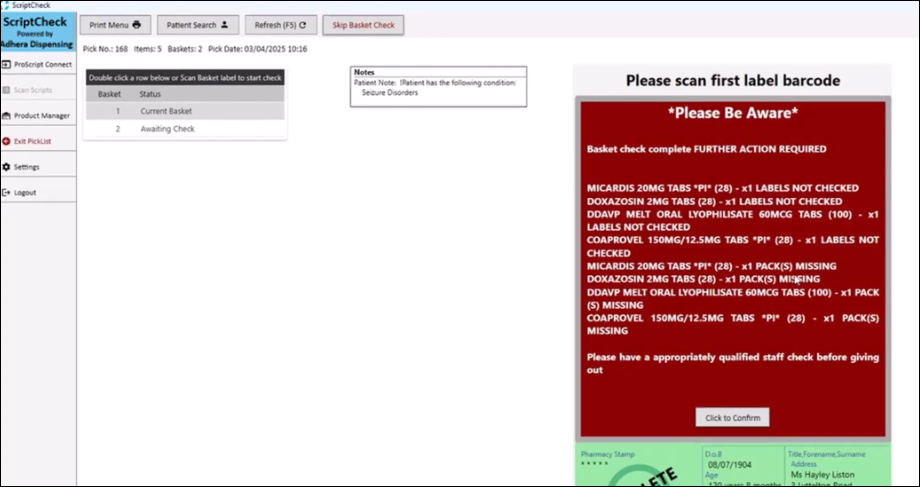Click the Logout arrow icon
This screenshot has height=487, width=920.
tap(6, 192)
